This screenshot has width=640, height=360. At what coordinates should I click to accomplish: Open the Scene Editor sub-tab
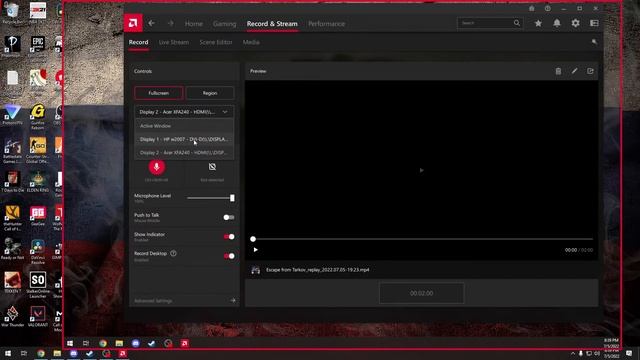click(x=216, y=42)
